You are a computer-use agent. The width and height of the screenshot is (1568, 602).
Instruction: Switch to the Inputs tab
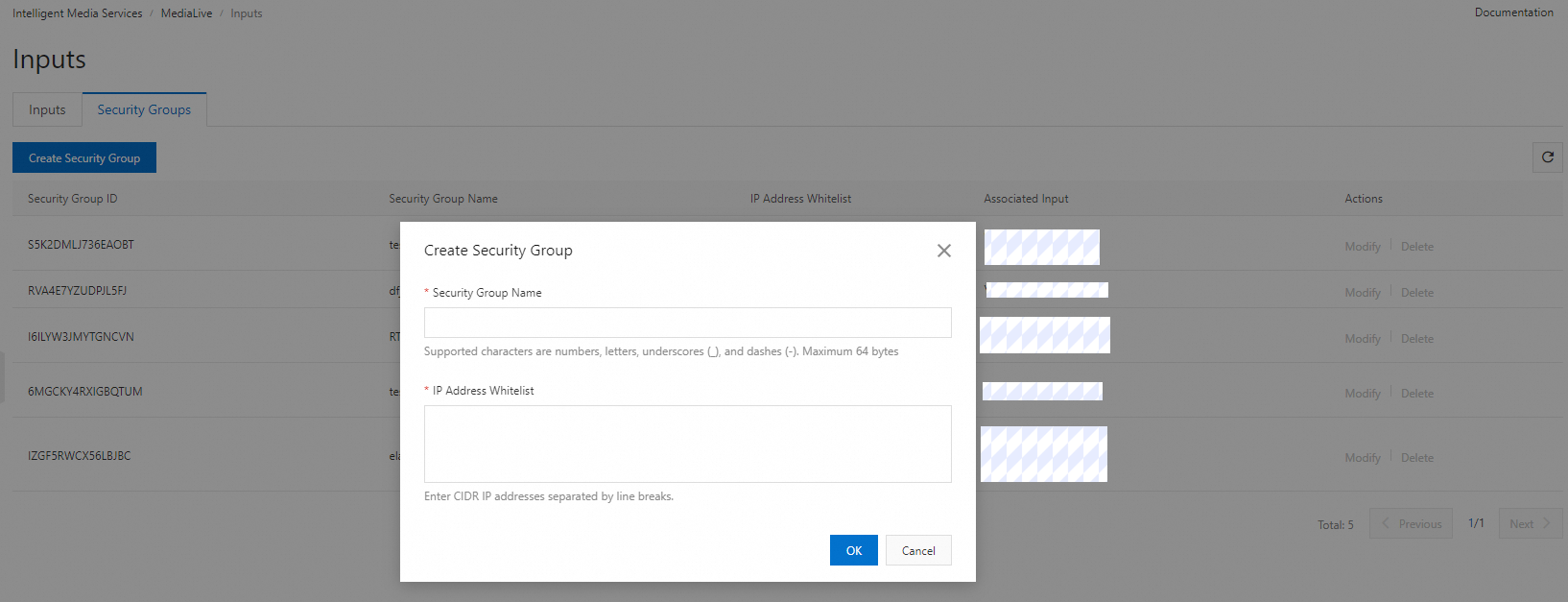coord(47,110)
